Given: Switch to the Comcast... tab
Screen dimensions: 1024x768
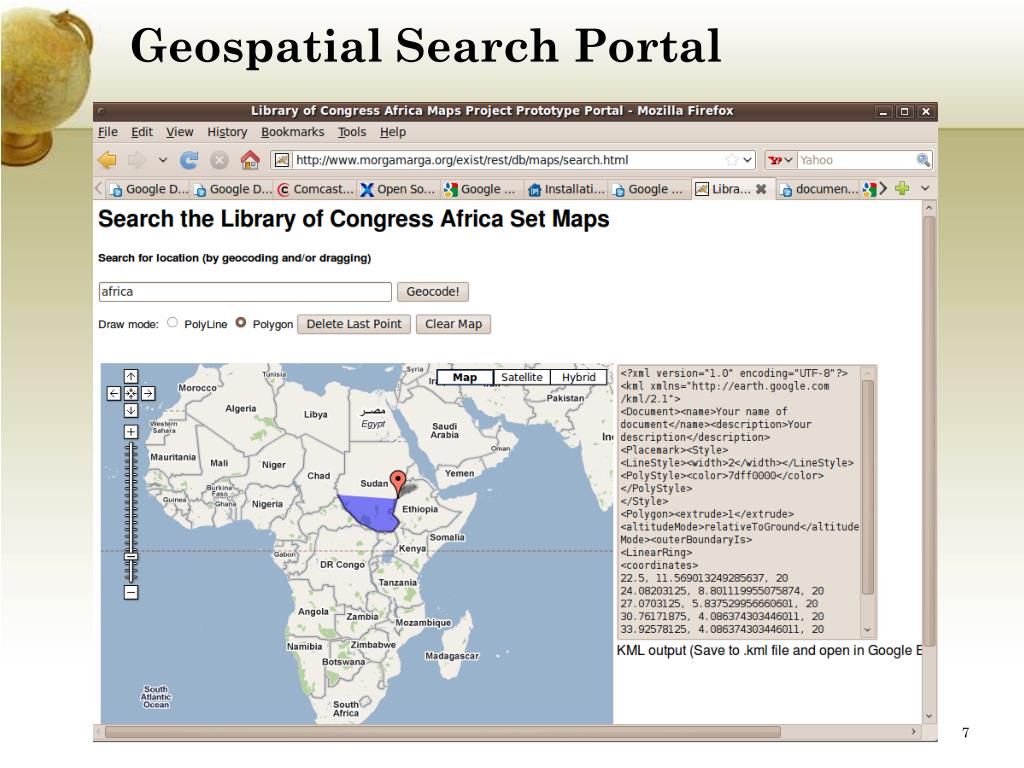Looking at the screenshot, I should tap(315, 189).
